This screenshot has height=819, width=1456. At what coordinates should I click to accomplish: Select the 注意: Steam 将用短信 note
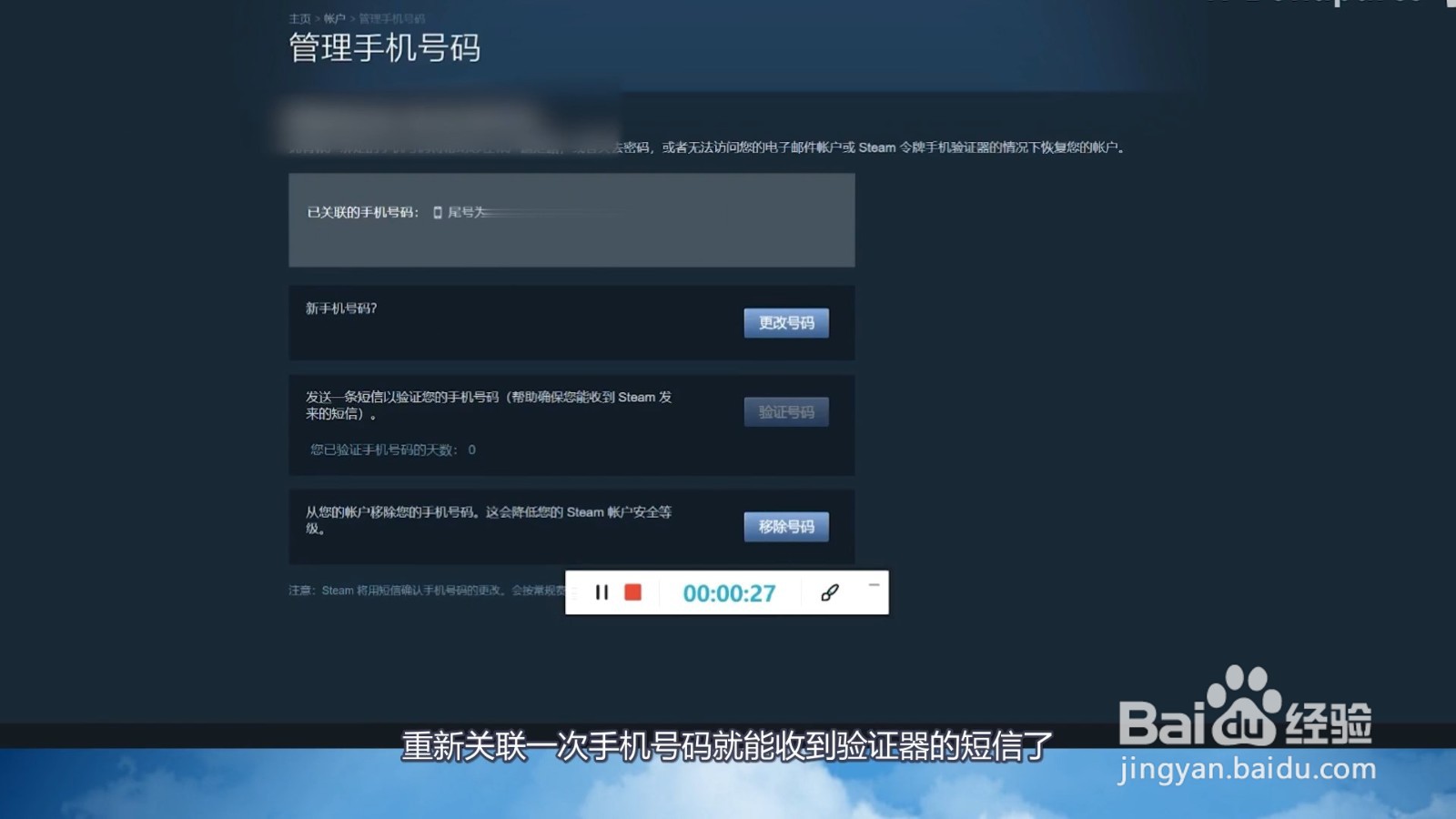pos(427,591)
